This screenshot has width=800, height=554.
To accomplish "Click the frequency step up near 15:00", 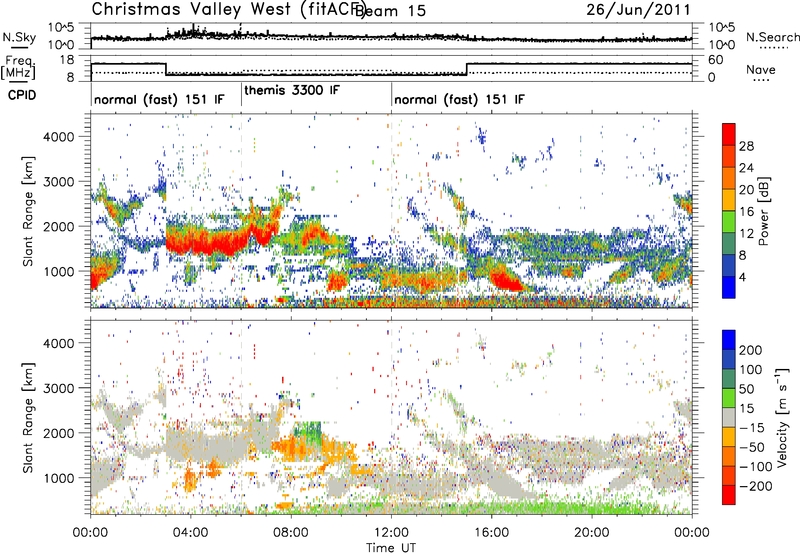I will 467,69.
